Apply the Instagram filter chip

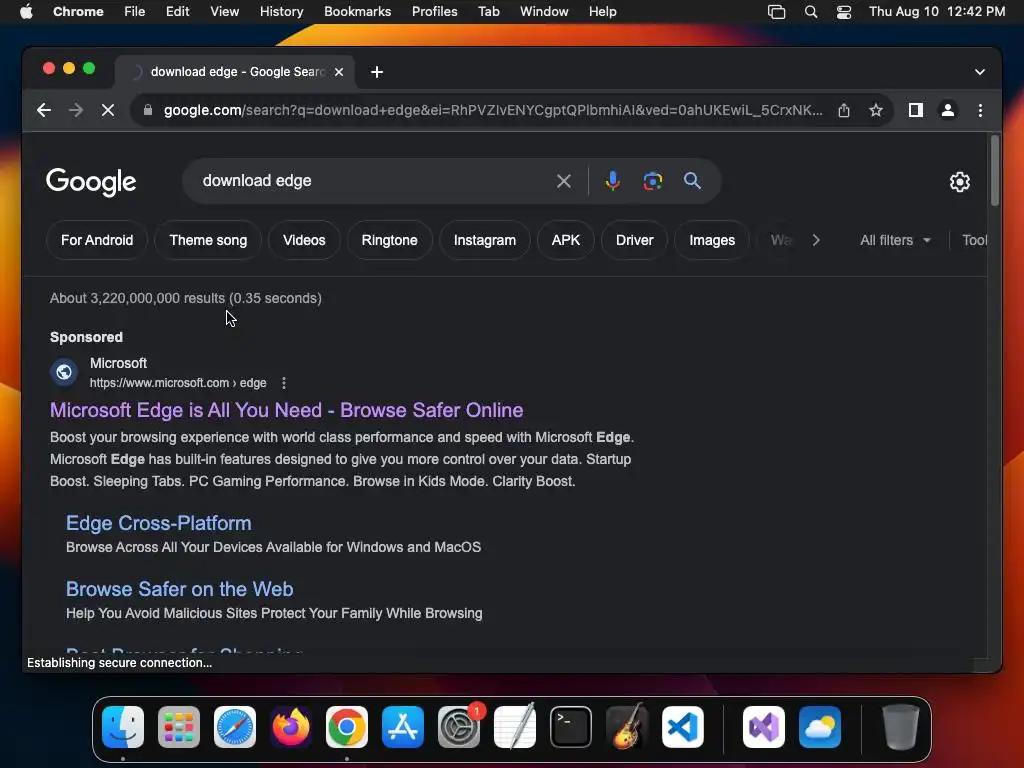click(485, 240)
